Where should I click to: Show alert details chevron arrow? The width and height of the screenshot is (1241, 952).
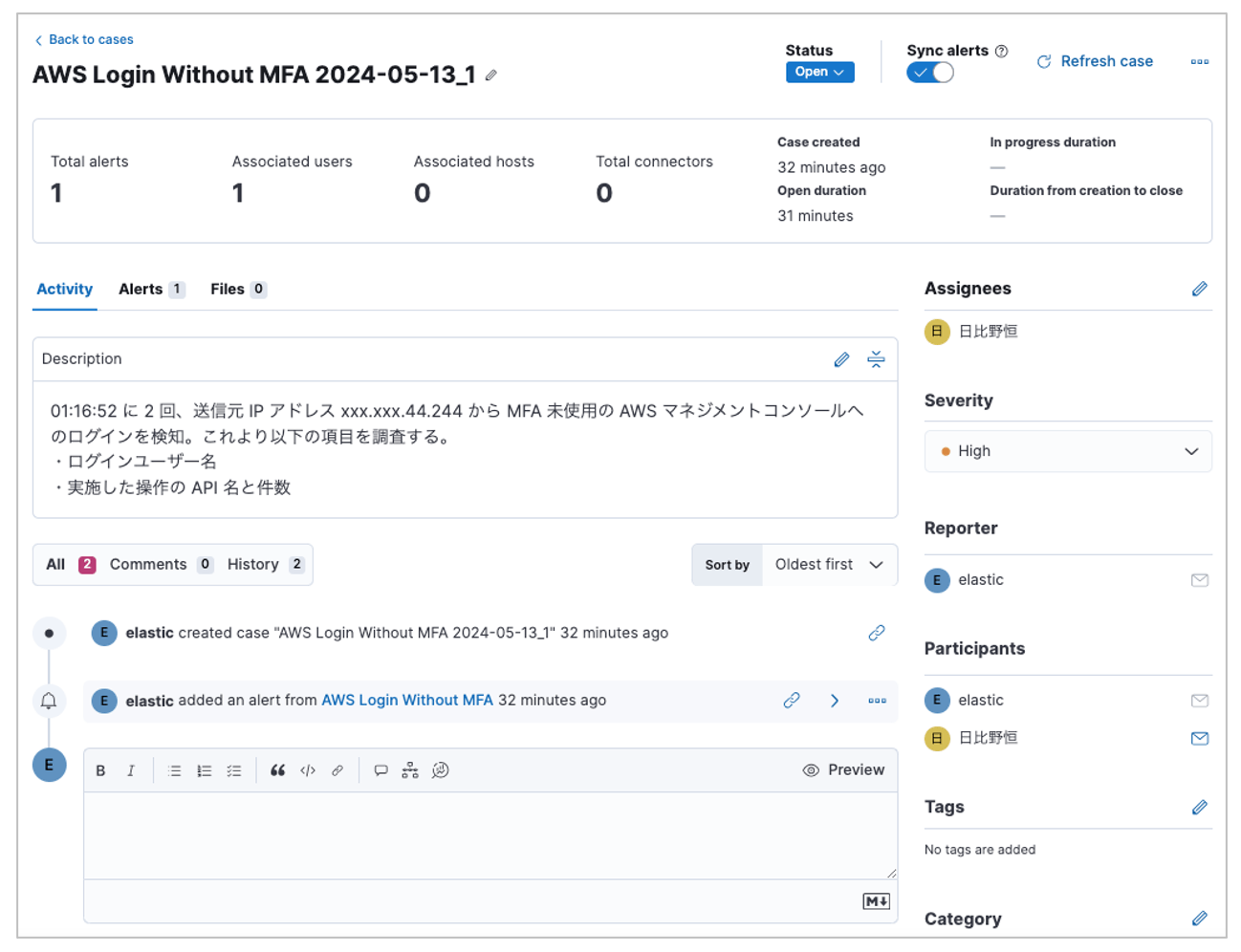click(835, 701)
